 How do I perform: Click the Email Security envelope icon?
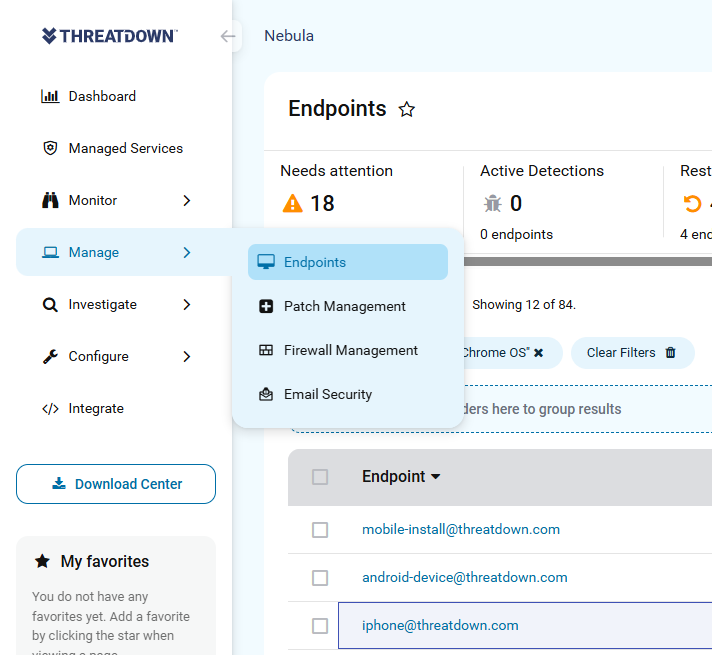[266, 394]
